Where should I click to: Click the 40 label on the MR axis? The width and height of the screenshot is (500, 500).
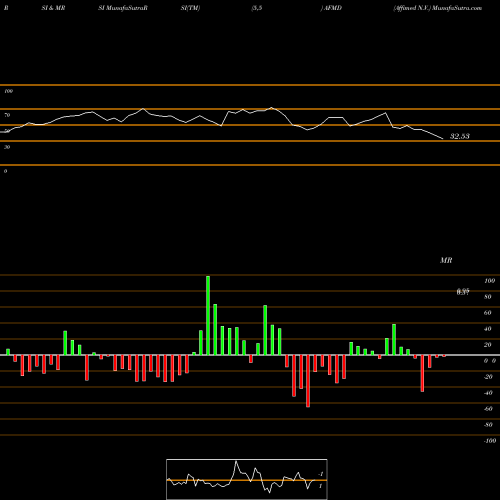[x=488, y=329]
